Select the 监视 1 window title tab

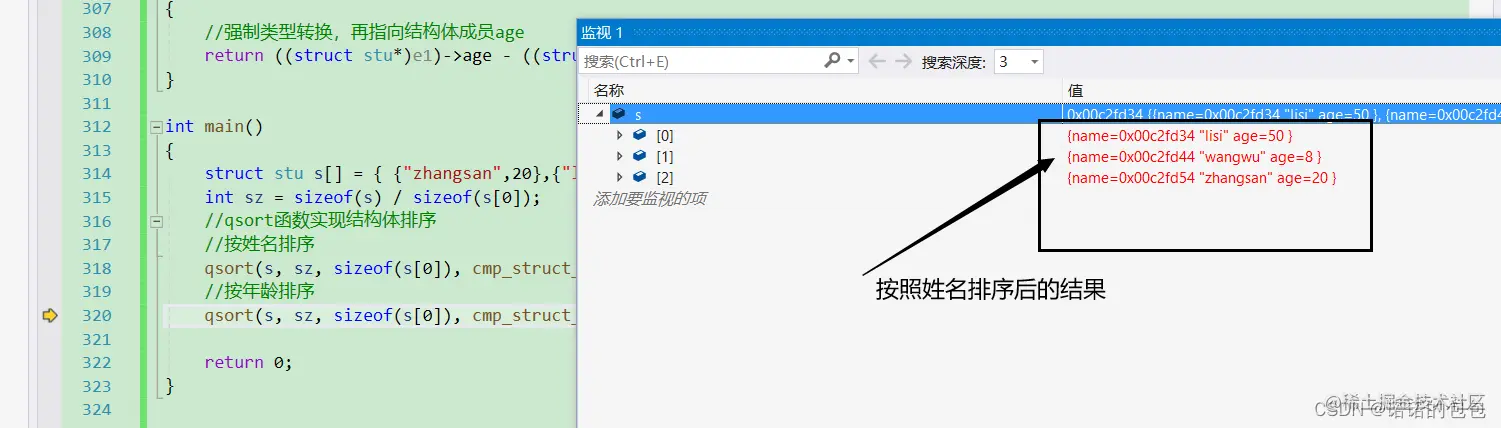603,33
